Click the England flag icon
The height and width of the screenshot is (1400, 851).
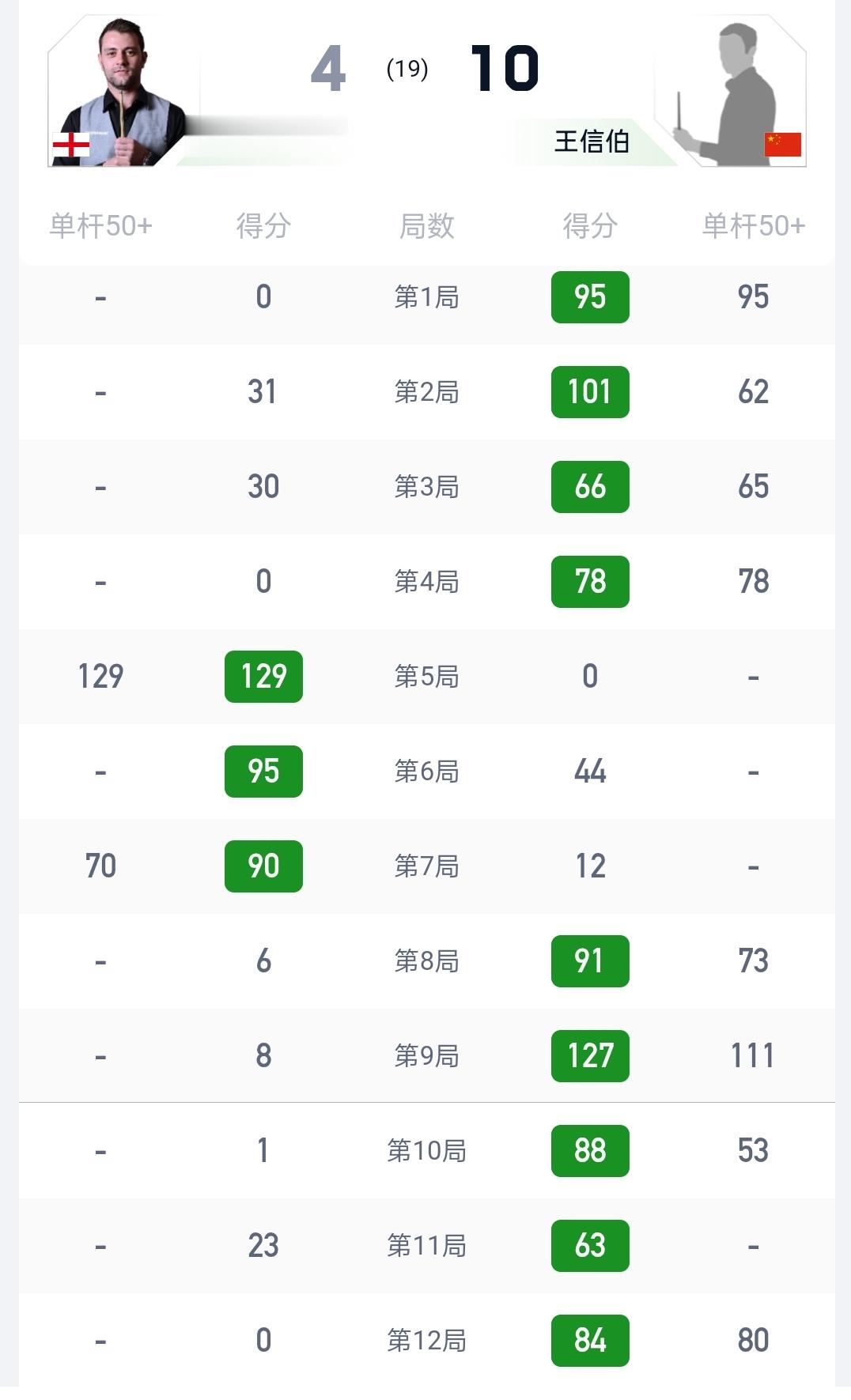(71, 145)
